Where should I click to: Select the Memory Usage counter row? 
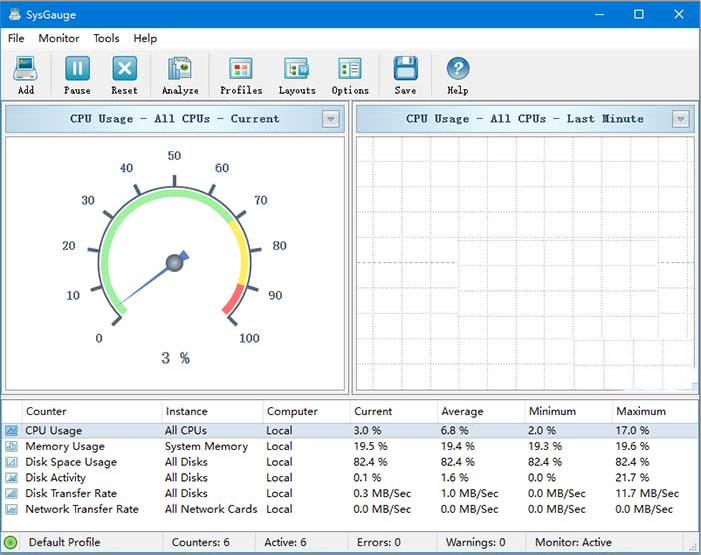[65, 446]
